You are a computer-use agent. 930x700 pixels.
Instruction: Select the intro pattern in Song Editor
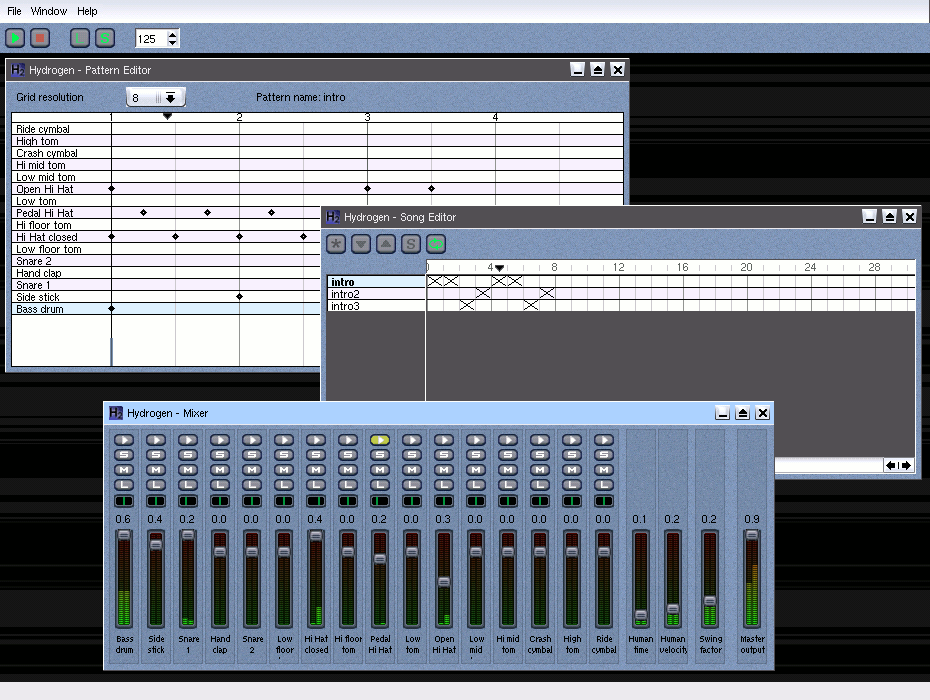click(x=376, y=282)
